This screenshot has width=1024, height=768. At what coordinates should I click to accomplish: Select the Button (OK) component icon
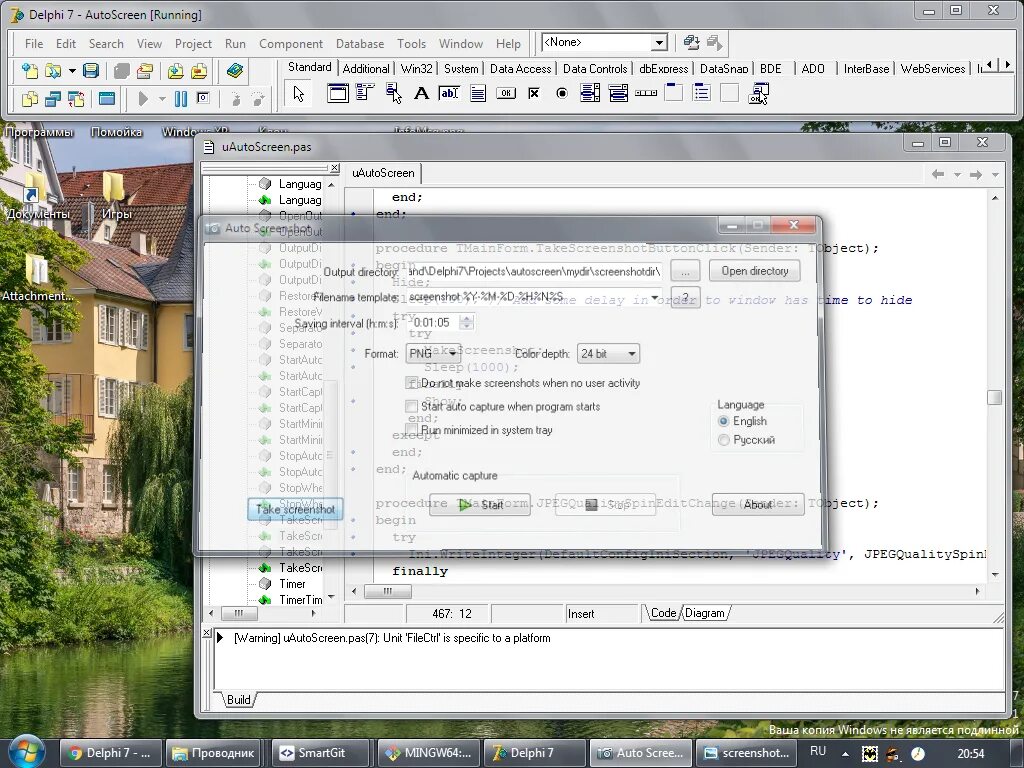click(505, 93)
